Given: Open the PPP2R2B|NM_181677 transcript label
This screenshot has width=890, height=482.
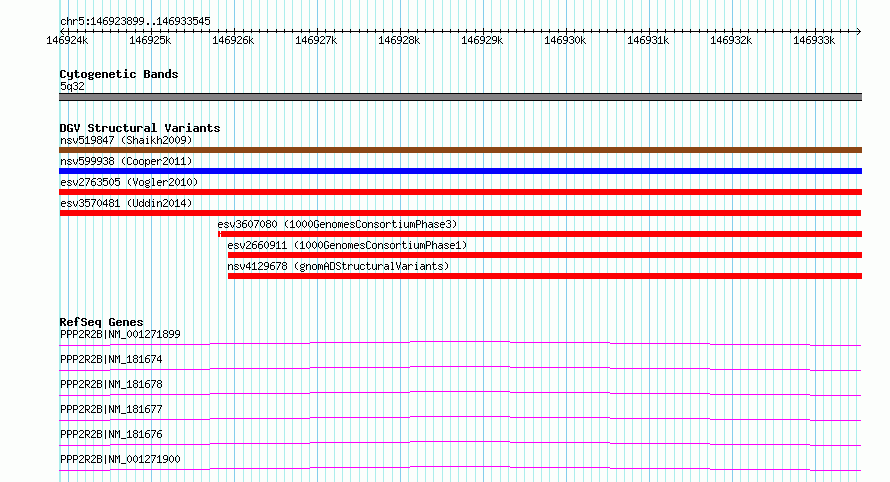Looking at the screenshot, I should [x=111, y=409].
